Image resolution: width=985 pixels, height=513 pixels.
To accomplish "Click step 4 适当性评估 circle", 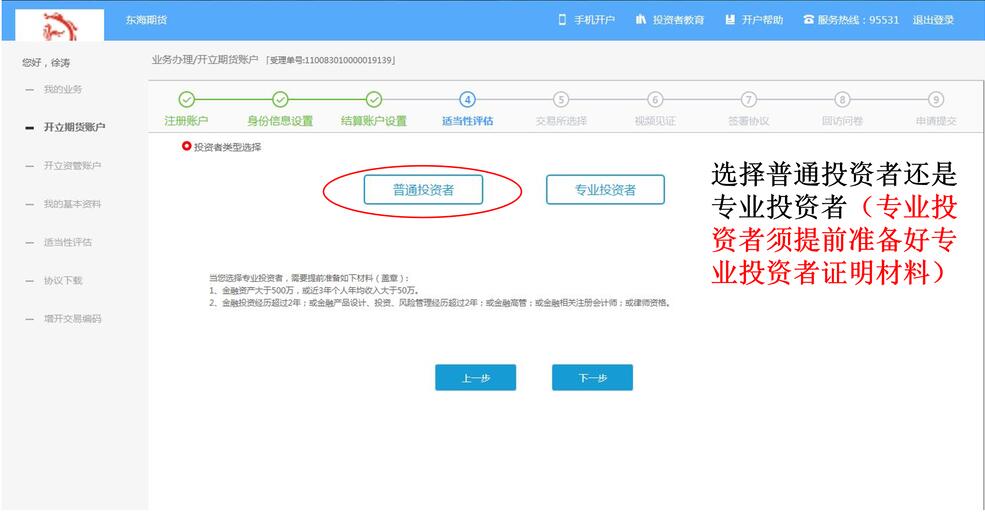I will pyautogui.click(x=467, y=99).
